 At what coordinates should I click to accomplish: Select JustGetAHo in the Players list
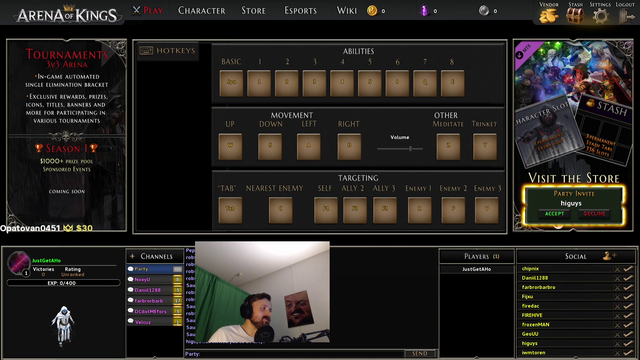point(476,269)
